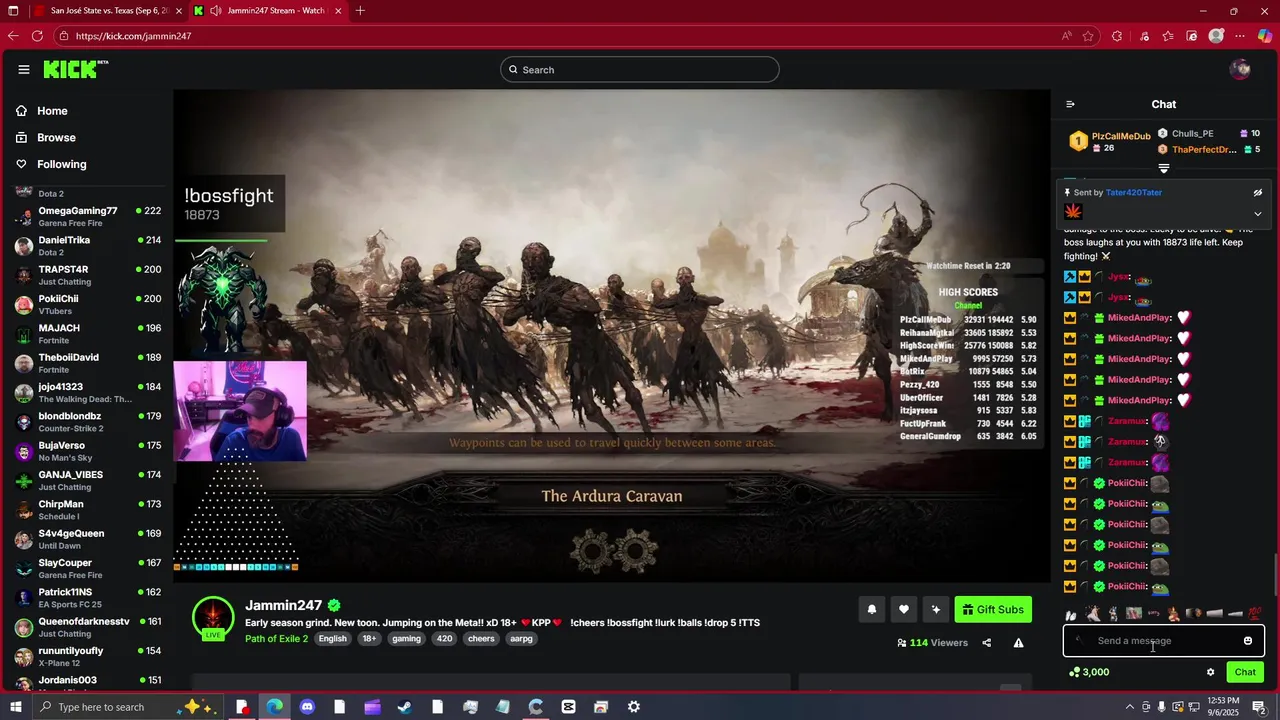Open Steam from taskbar

(405, 707)
